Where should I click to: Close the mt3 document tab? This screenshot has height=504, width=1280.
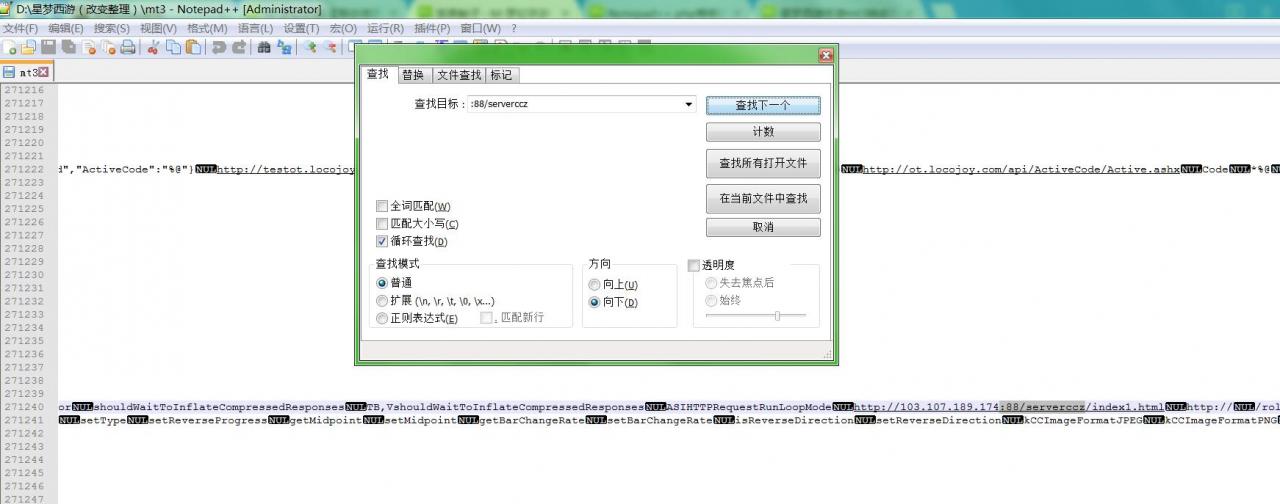click(x=44, y=72)
